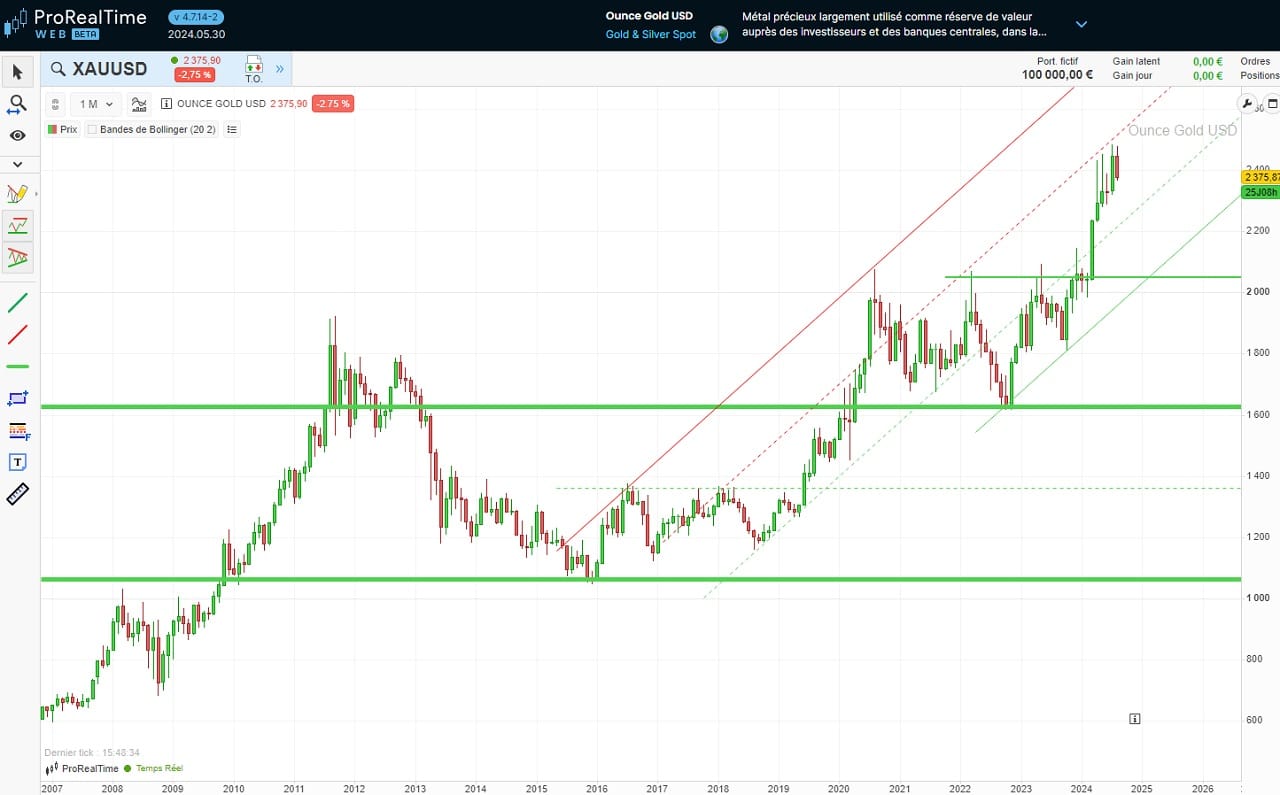Select the ruler measurement tool
The image size is (1280, 795).
pos(17,494)
